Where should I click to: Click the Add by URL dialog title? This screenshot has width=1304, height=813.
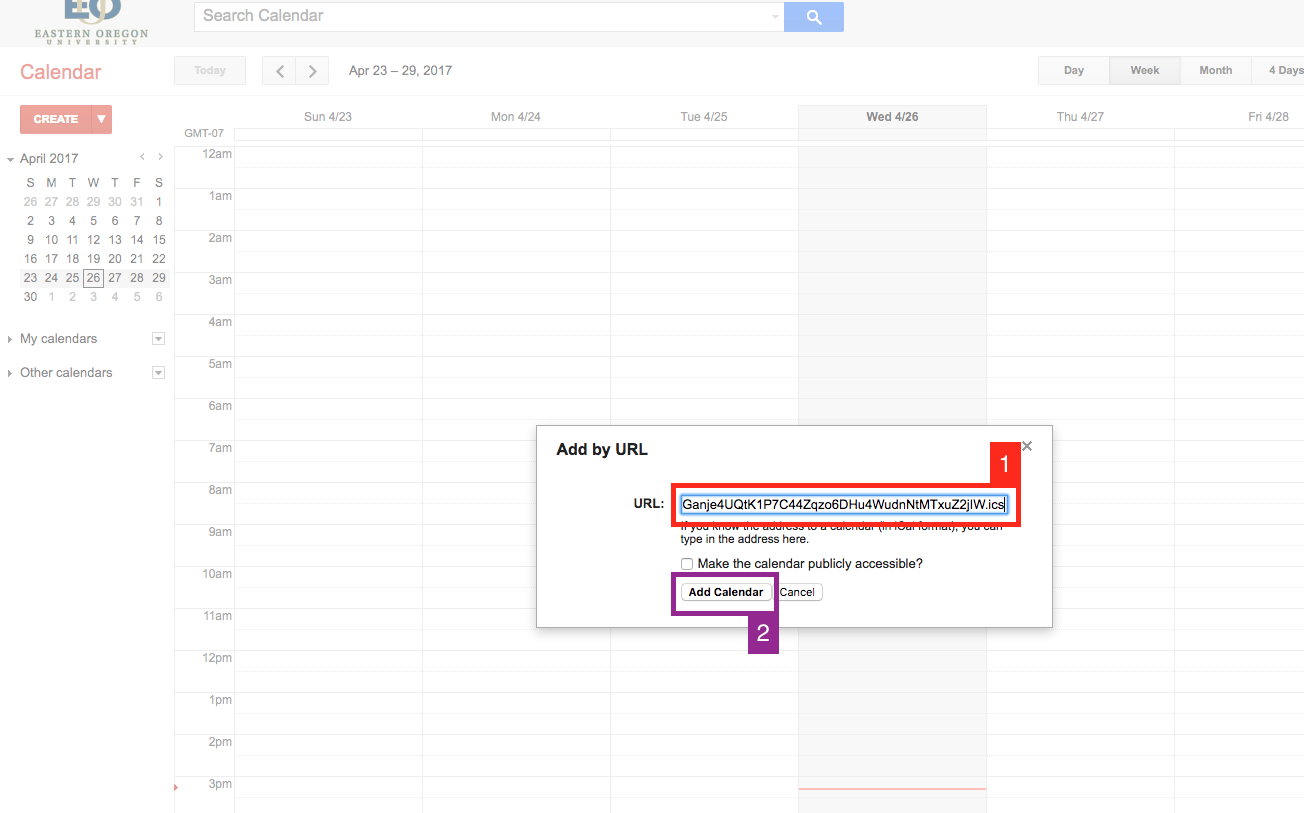click(602, 450)
